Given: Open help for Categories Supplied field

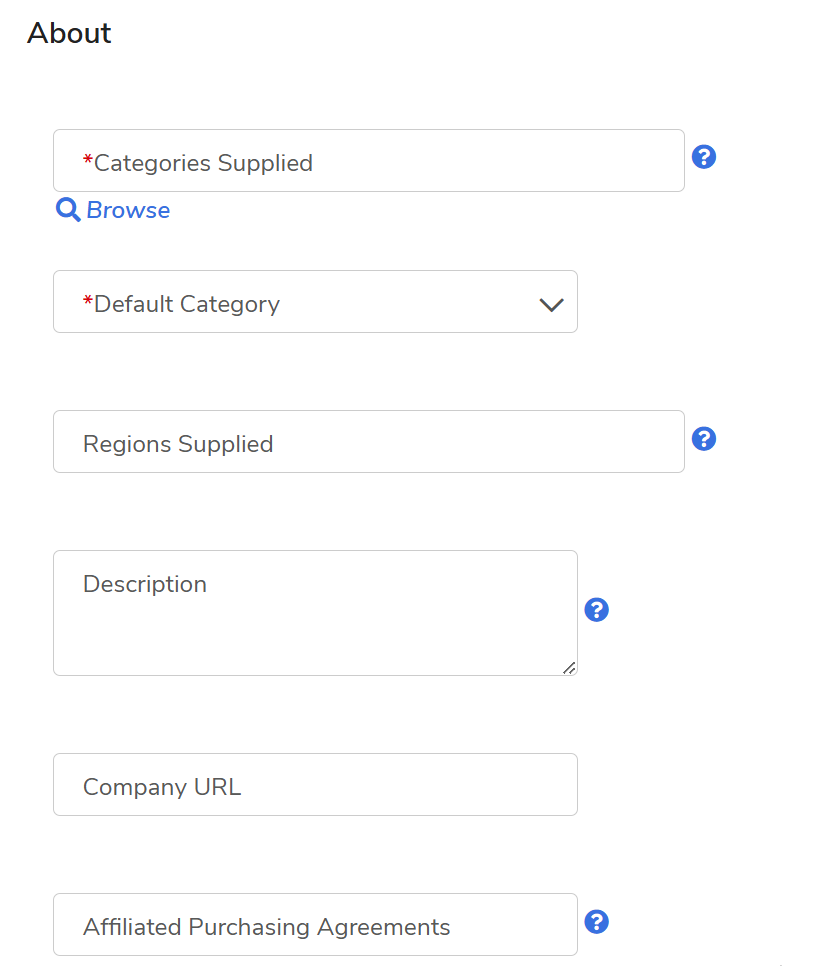Looking at the screenshot, I should (x=704, y=157).
